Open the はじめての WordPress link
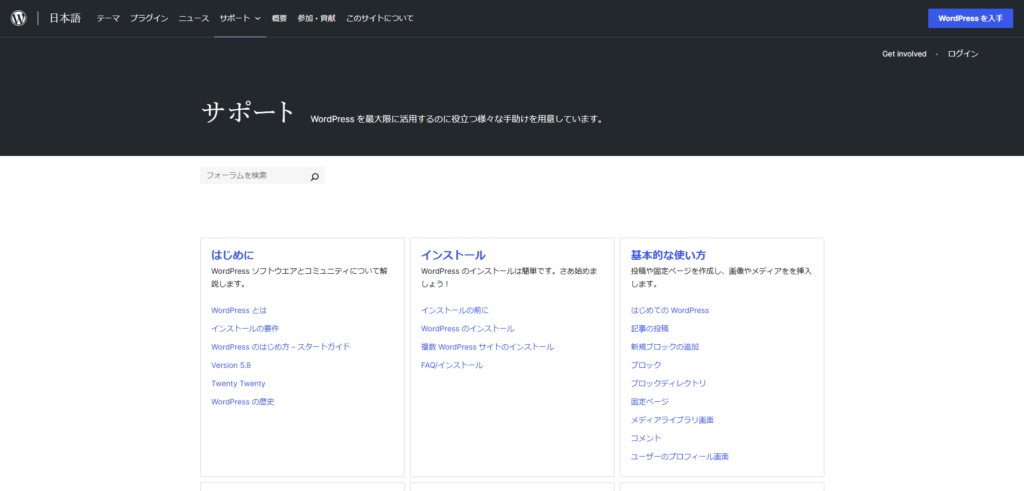 (x=670, y=310)
